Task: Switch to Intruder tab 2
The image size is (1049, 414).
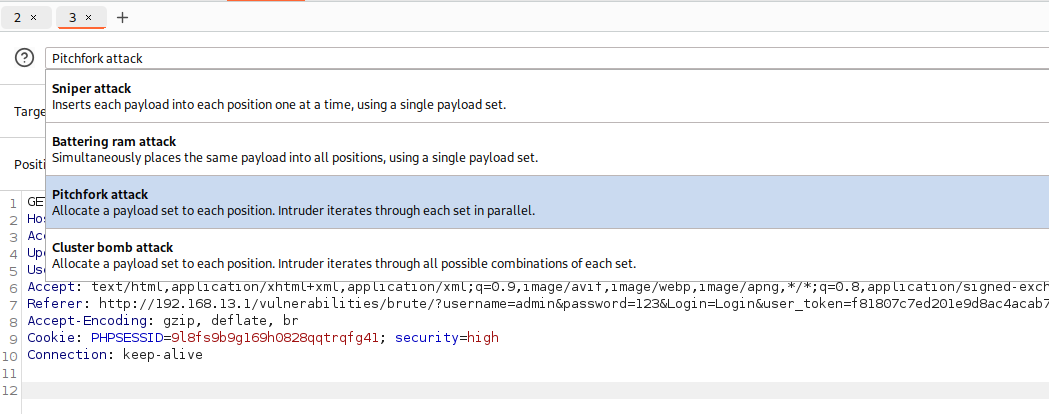Action: 18,18
